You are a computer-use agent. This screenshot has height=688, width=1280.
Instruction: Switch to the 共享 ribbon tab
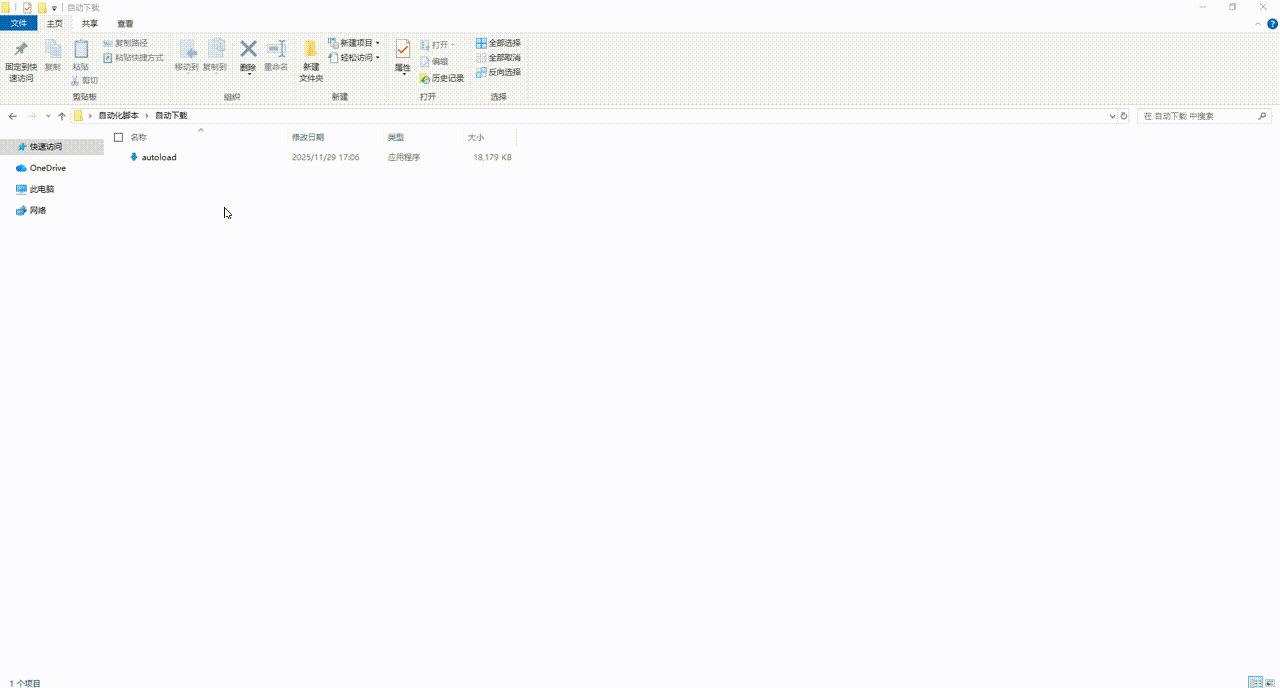[x=90, y=23]
